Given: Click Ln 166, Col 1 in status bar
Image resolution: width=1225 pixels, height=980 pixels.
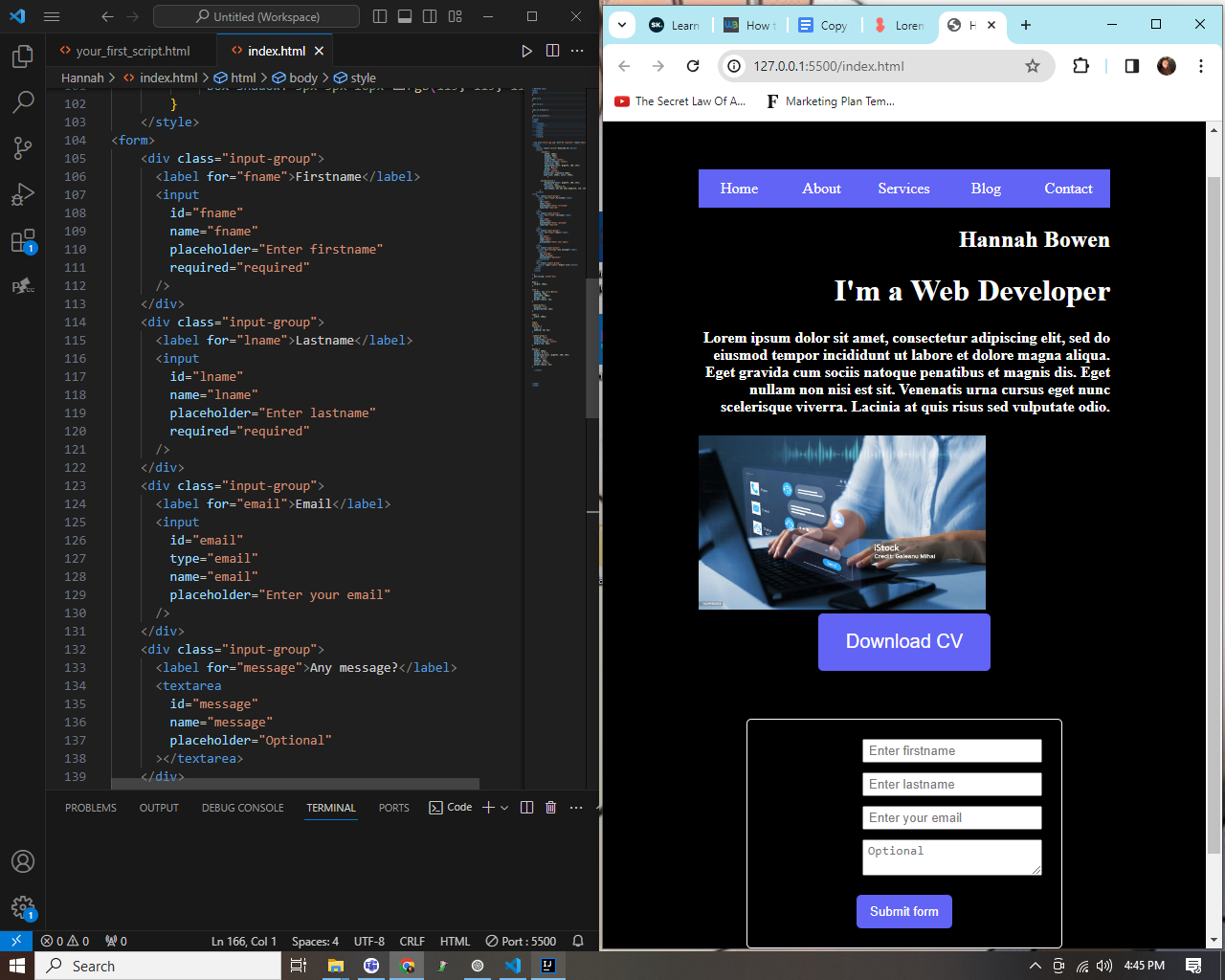Looking at the screenshot, I should click(243, 941).
